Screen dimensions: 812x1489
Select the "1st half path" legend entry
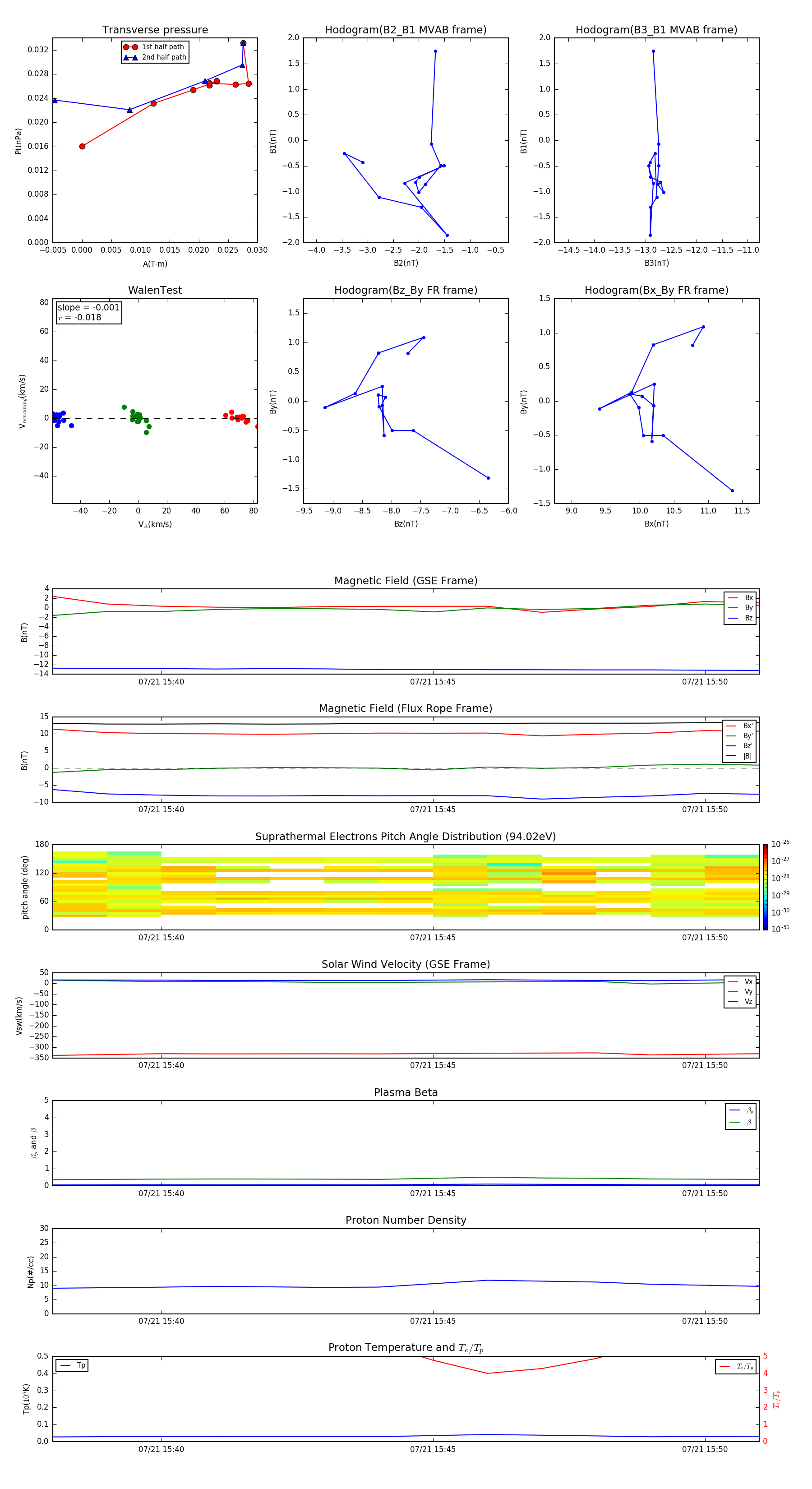click(x=154, y=47)
